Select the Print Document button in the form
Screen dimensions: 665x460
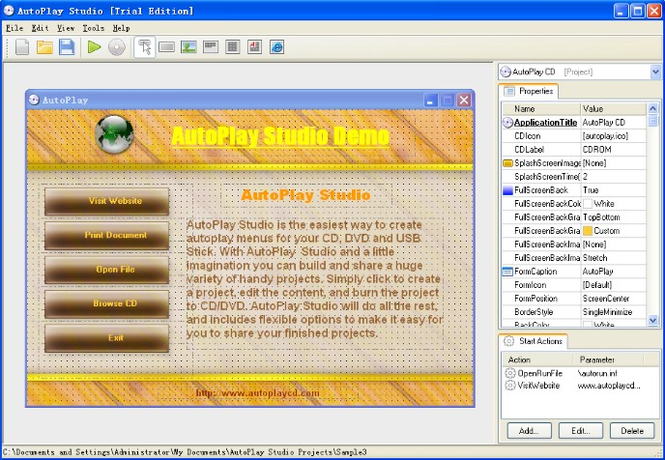(x=107, y=235)
